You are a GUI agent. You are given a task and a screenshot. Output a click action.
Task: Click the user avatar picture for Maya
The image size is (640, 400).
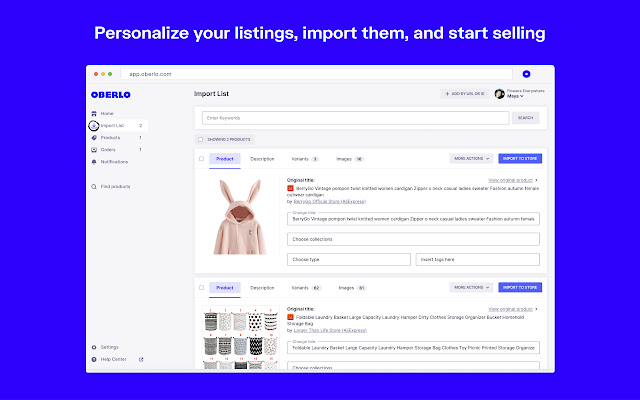click(500, 94)
